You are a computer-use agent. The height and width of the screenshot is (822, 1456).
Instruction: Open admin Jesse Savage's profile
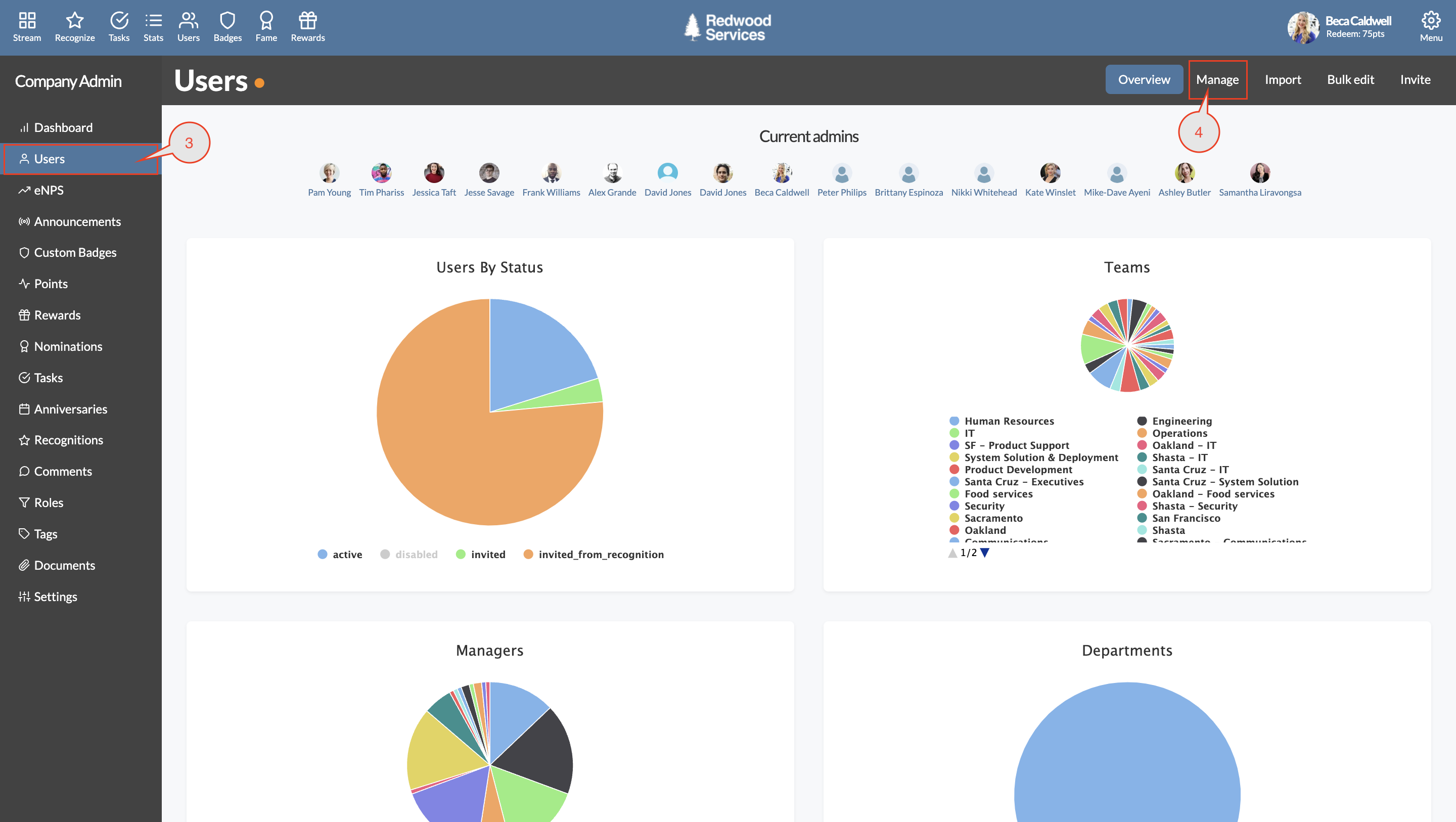coord(489,180)
